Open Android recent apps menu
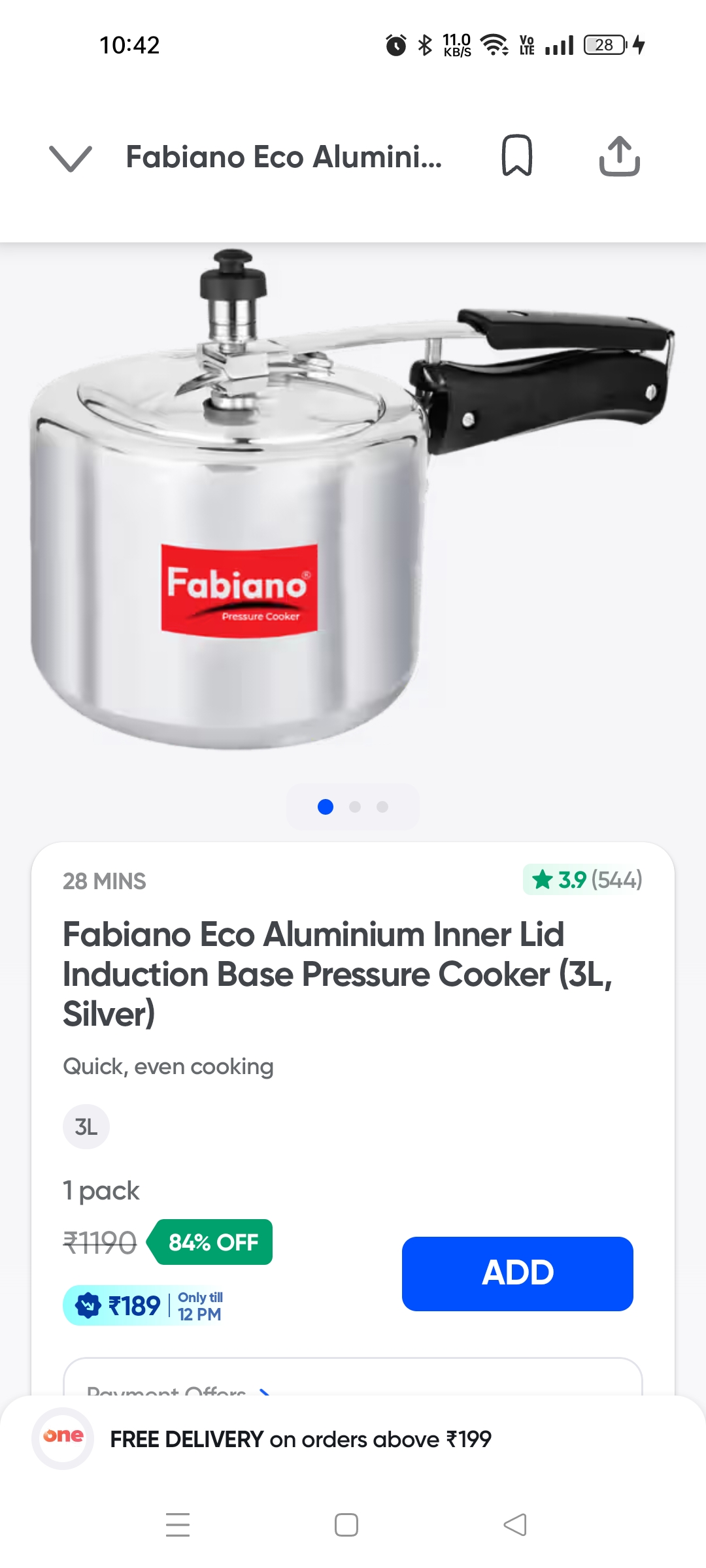The width and height of the screenshot is (706, 1568). click(178, 1525)
